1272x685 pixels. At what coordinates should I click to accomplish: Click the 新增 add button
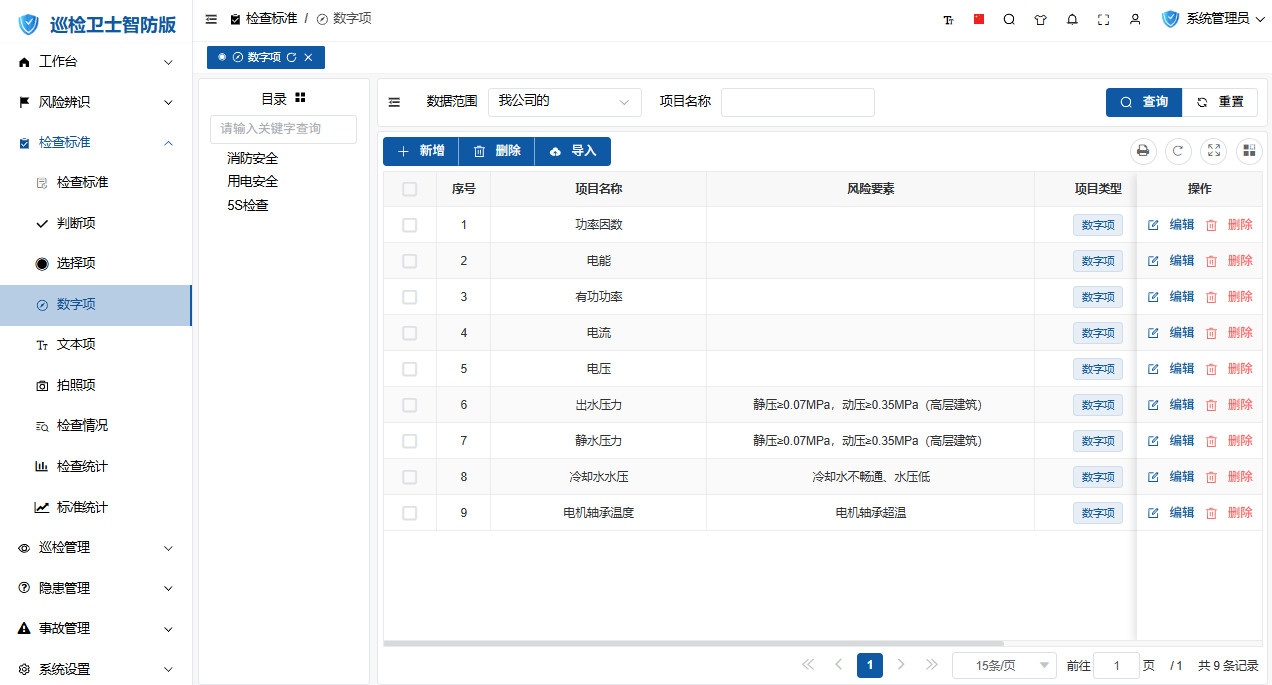pyautogui.click(x=421, y=151)
